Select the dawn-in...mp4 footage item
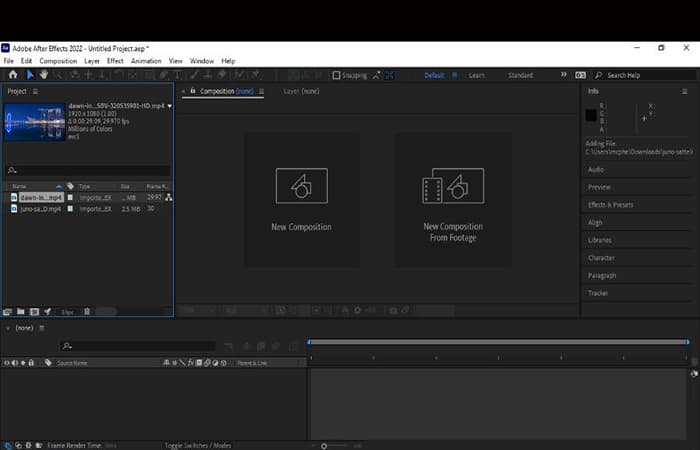 click(x=41, y=197)
